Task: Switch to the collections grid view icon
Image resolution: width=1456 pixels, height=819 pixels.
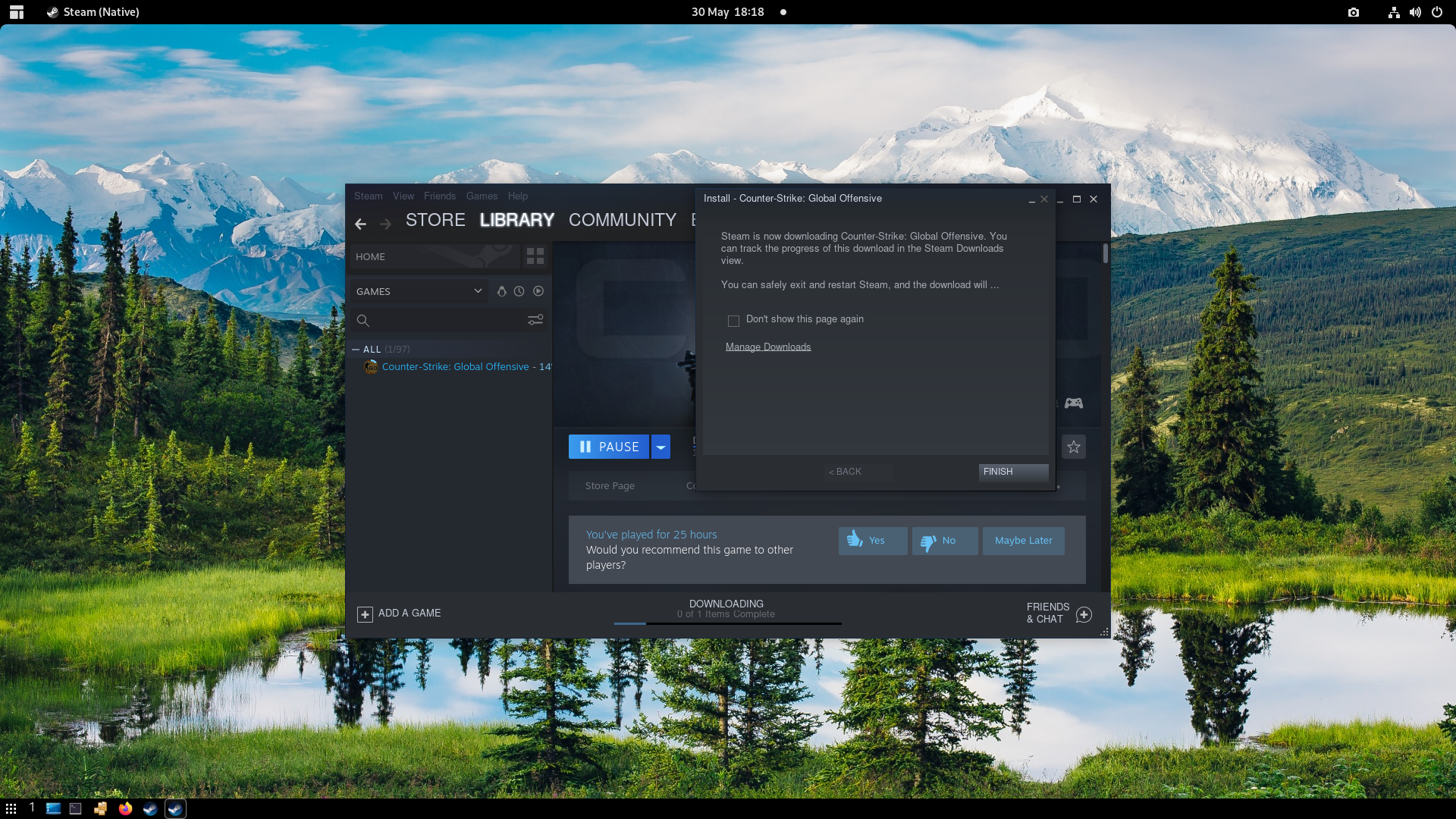Action: coord(535,256)
